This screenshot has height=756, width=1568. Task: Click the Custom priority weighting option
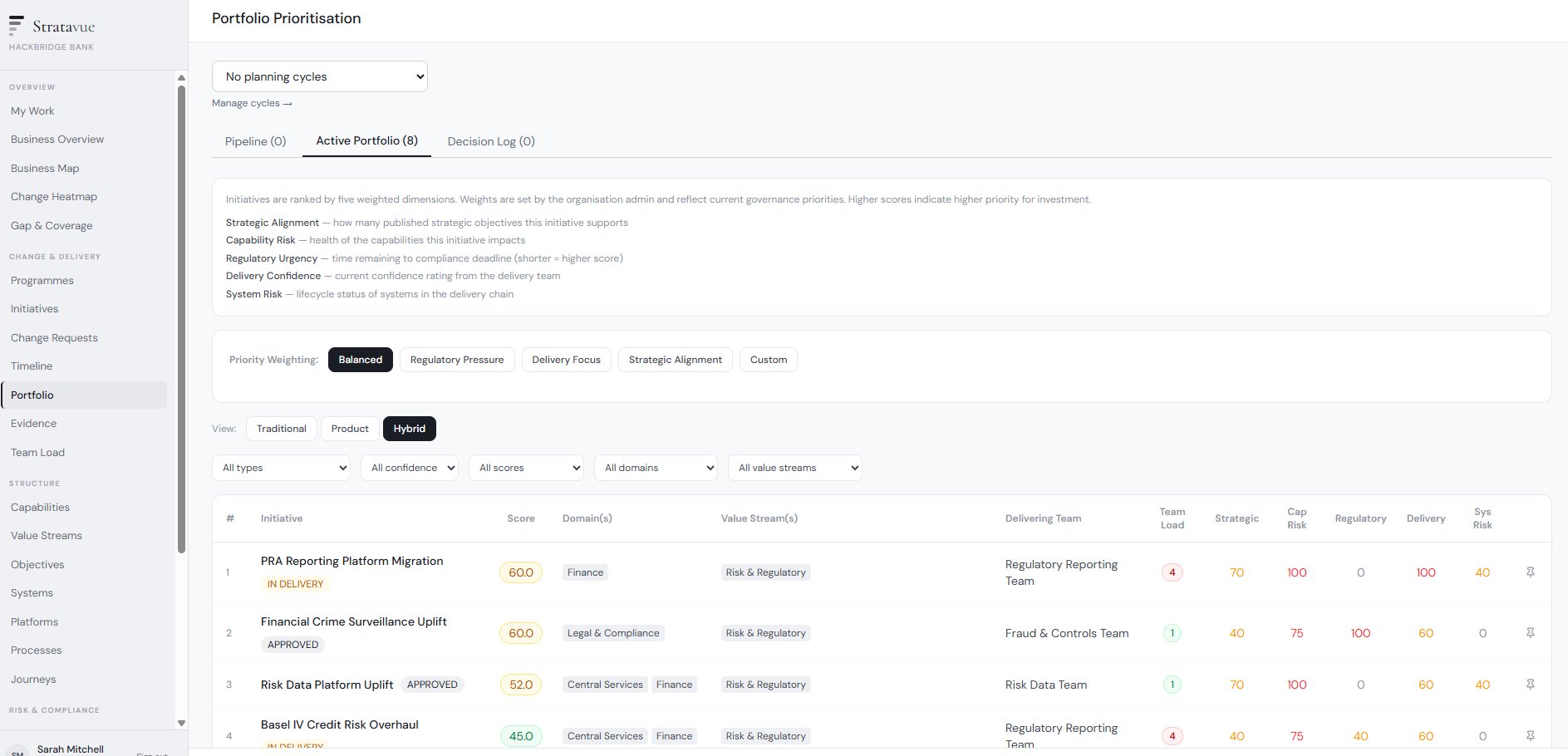[768, 359]
